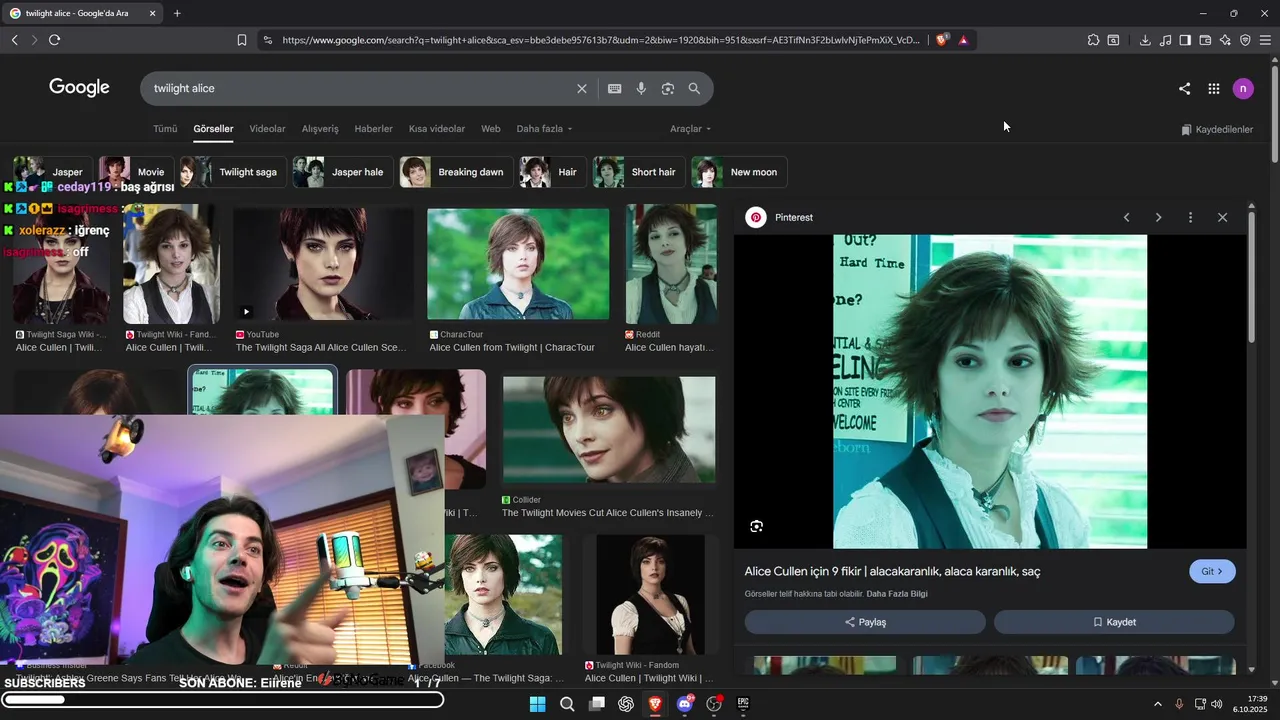
Task: Click the Brave Rewards triangle icon
Action: coord(963,40)
